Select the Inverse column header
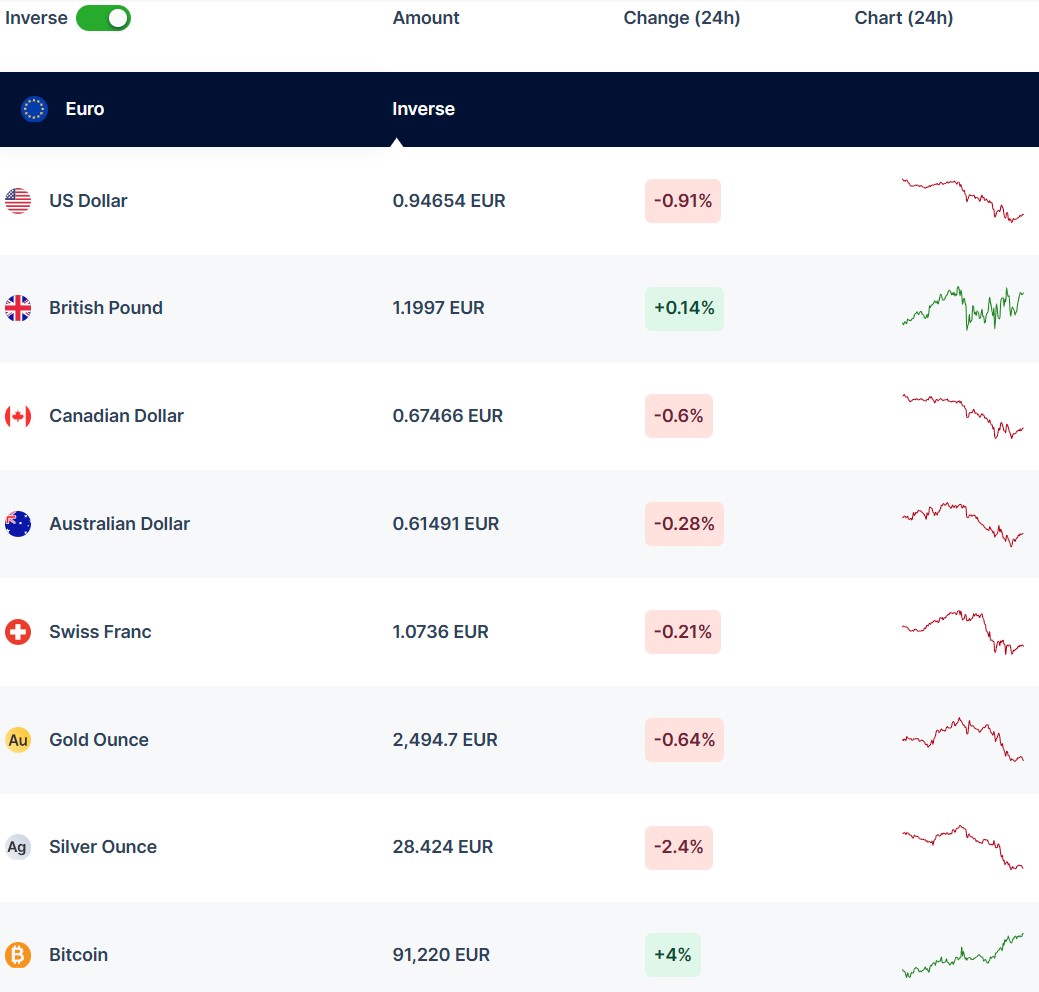 click(x=423, y=109)
